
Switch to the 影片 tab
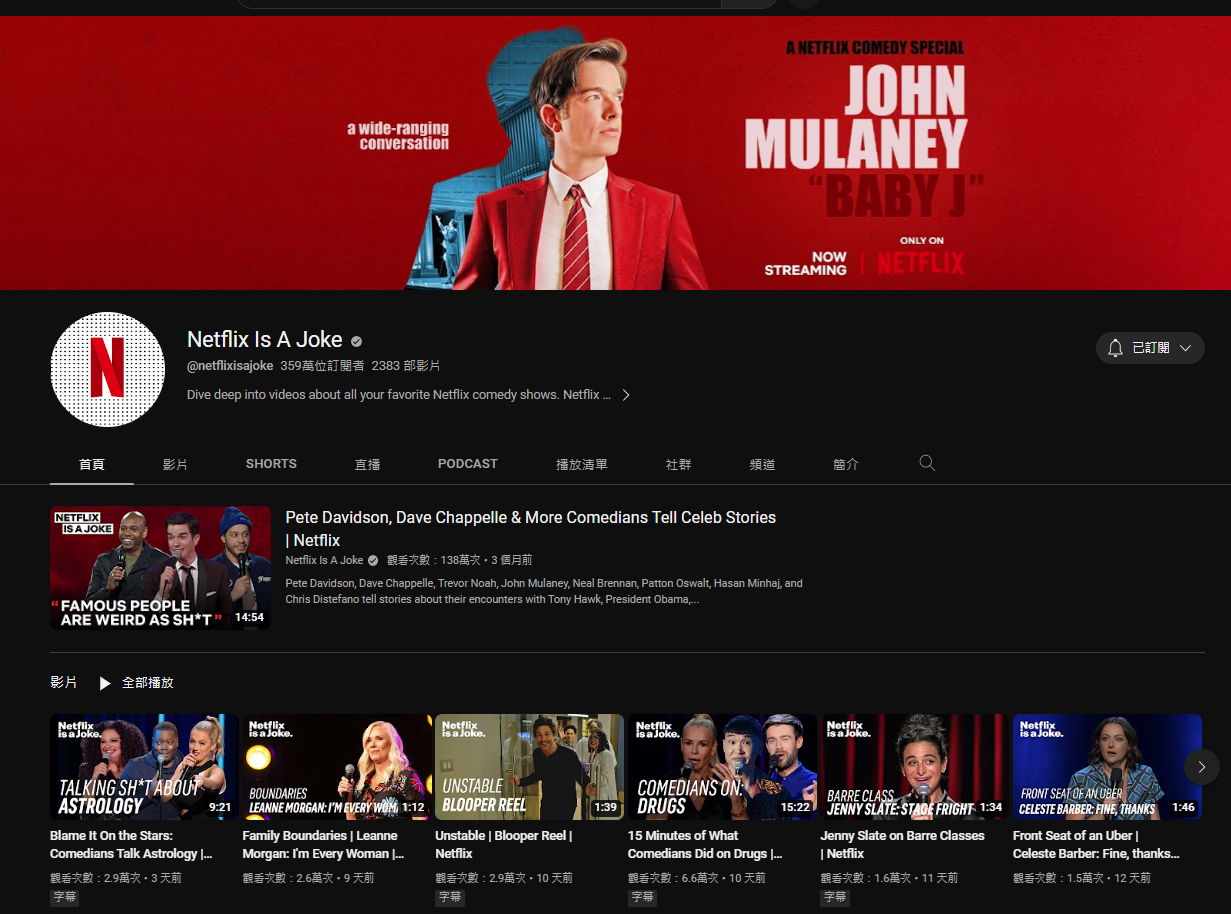point(175,464)
